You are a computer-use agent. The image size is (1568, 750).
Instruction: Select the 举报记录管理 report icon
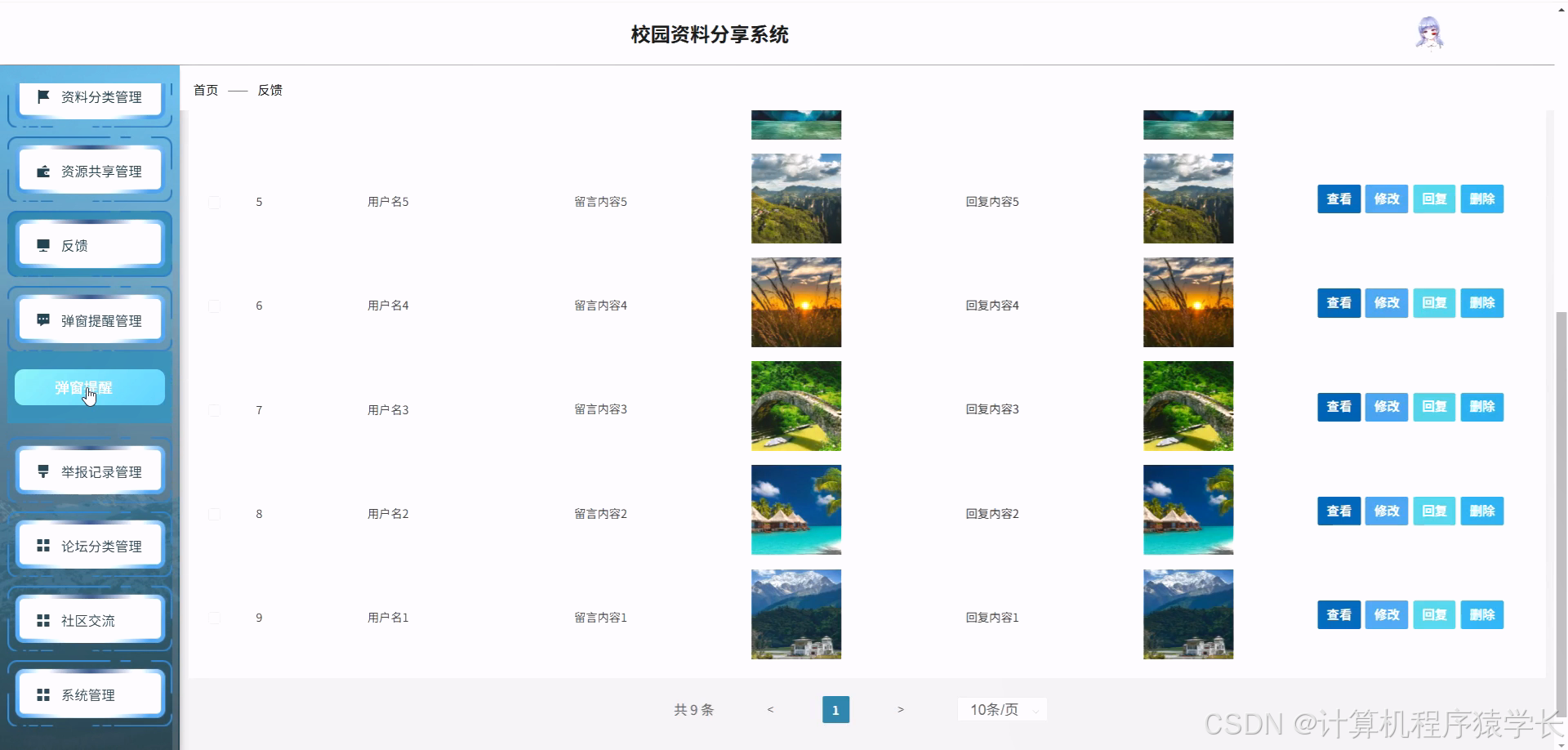tap(43, 470)
